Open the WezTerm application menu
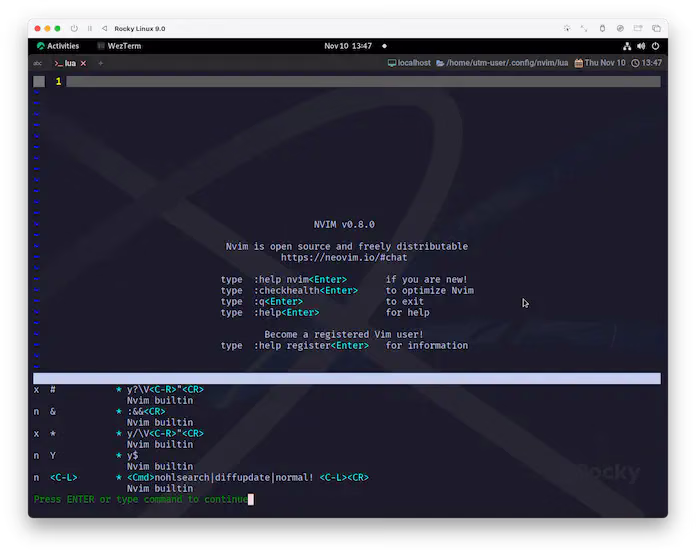This screenshot has height=555, width=696. point(119,46)
